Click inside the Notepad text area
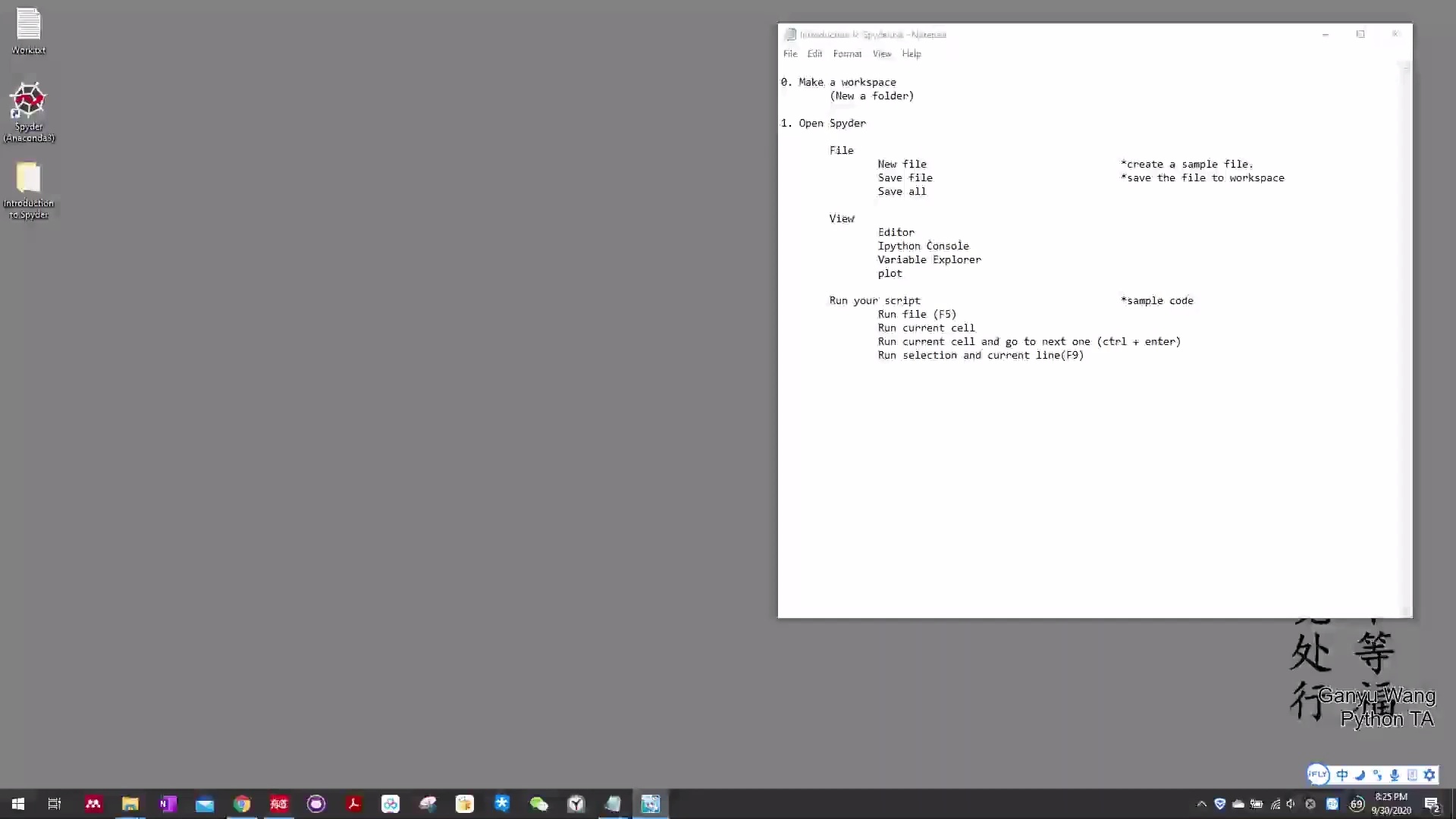1456x819 pixels. tap(1092, 470)
